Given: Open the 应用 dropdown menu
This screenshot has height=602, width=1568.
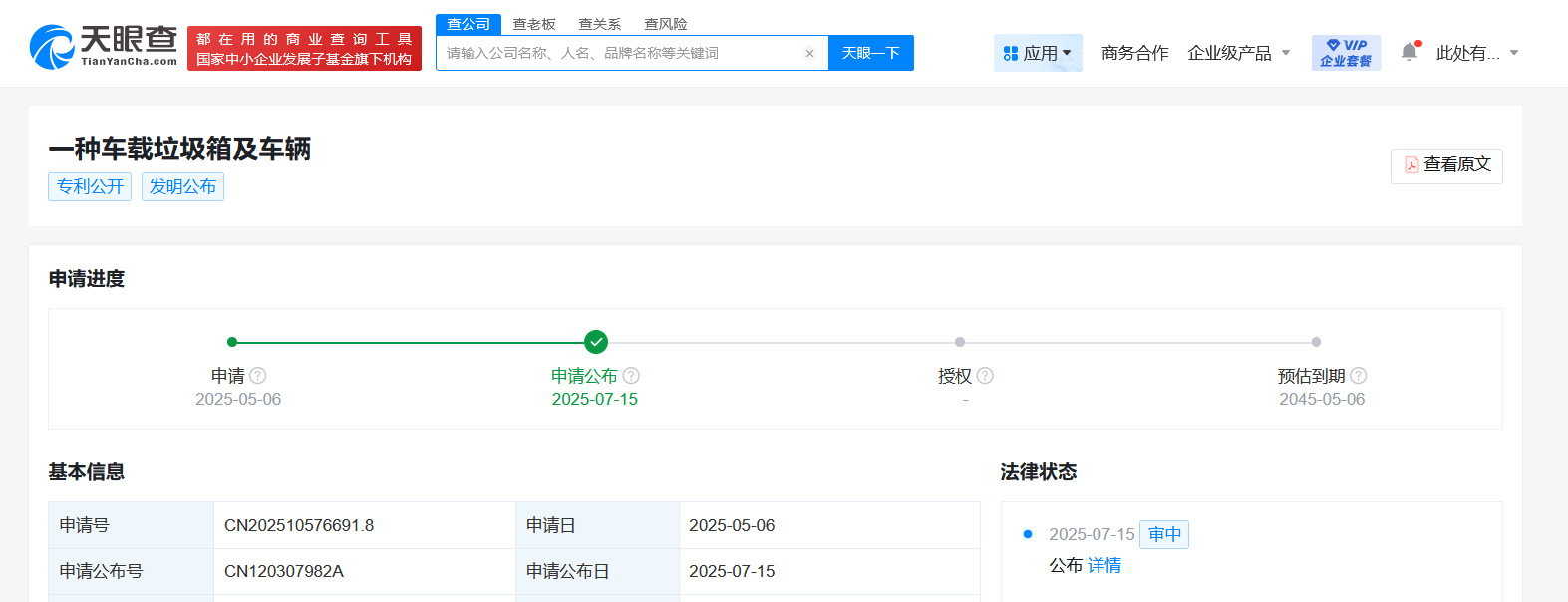Looking at the screenshot, I should click(1038, 53).
